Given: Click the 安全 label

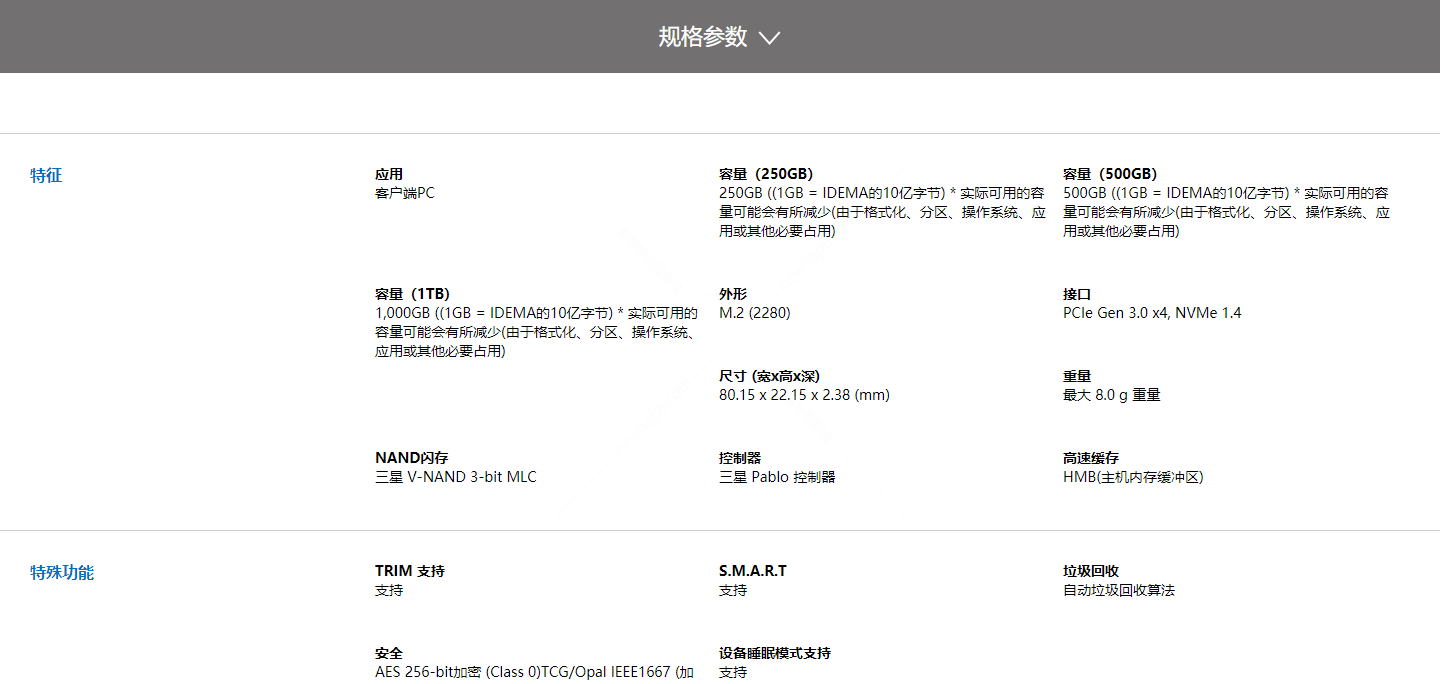Looking at the screenshot, I should tap(389, 653).
